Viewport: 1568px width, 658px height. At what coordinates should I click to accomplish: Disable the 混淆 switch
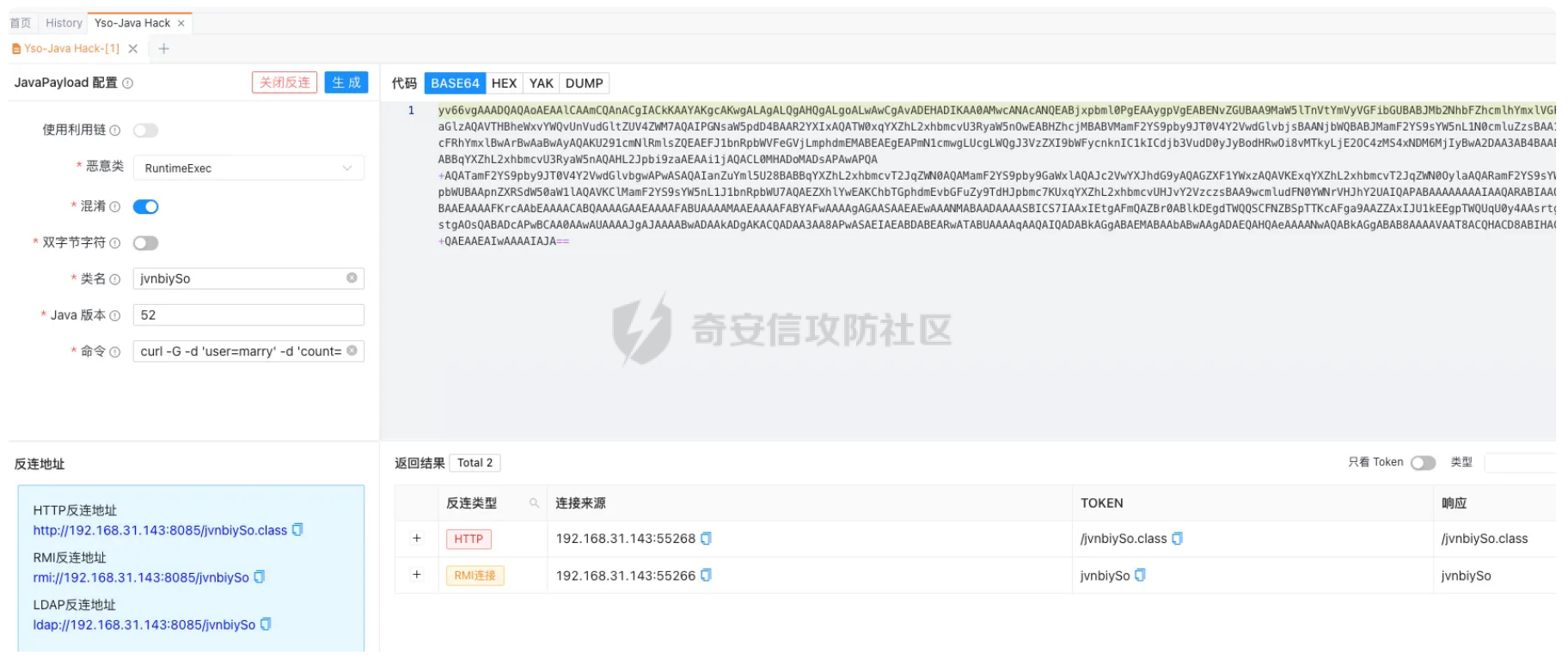145,207
